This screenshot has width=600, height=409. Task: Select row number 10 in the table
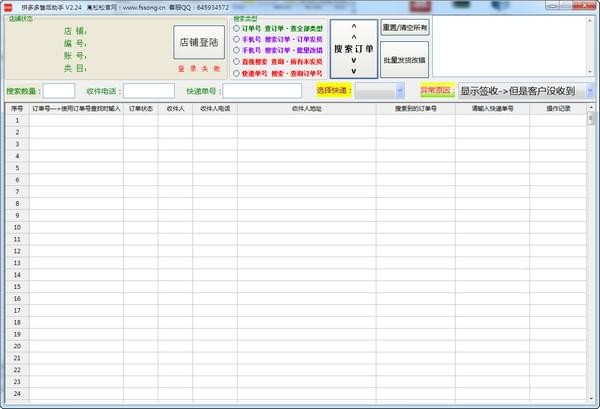(x=17, y=227)
